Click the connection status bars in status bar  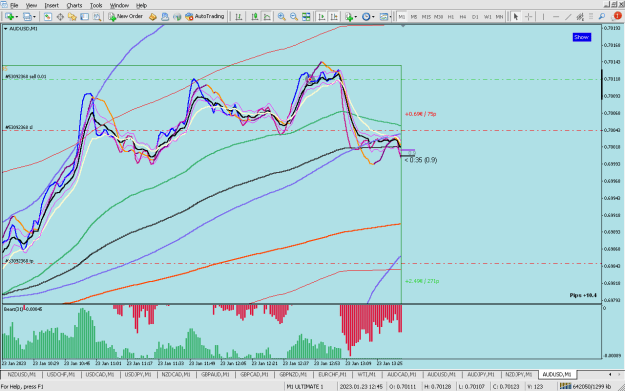pos(565,386)
